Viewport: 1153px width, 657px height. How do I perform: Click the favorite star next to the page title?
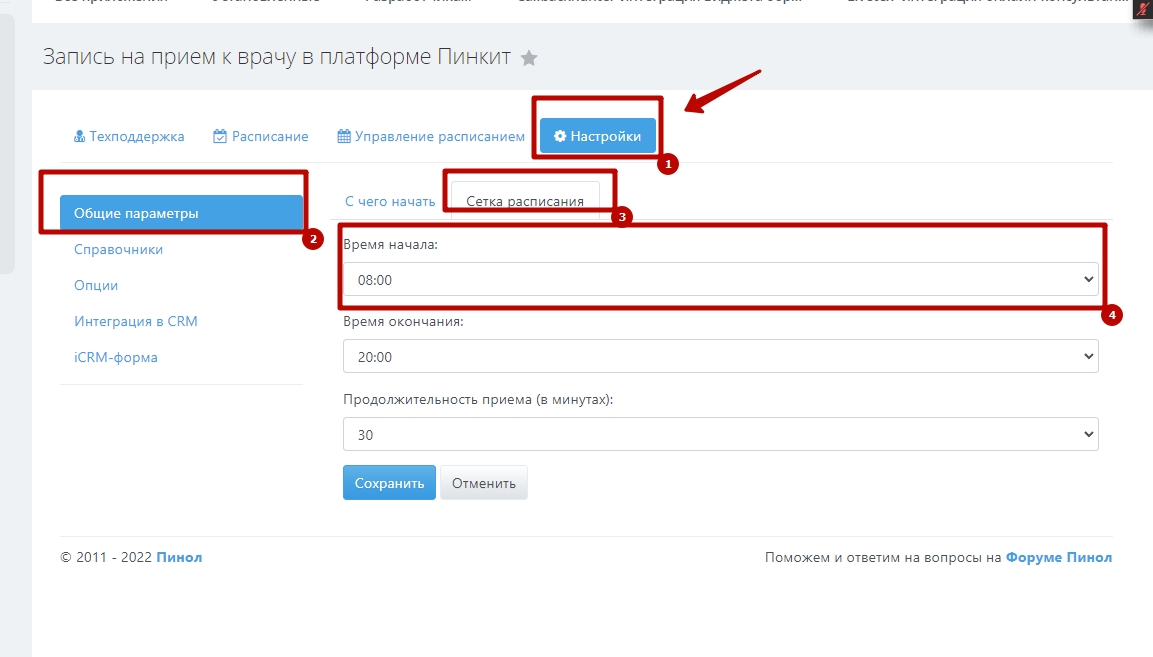pyautogui.click(x=529, y=58)
